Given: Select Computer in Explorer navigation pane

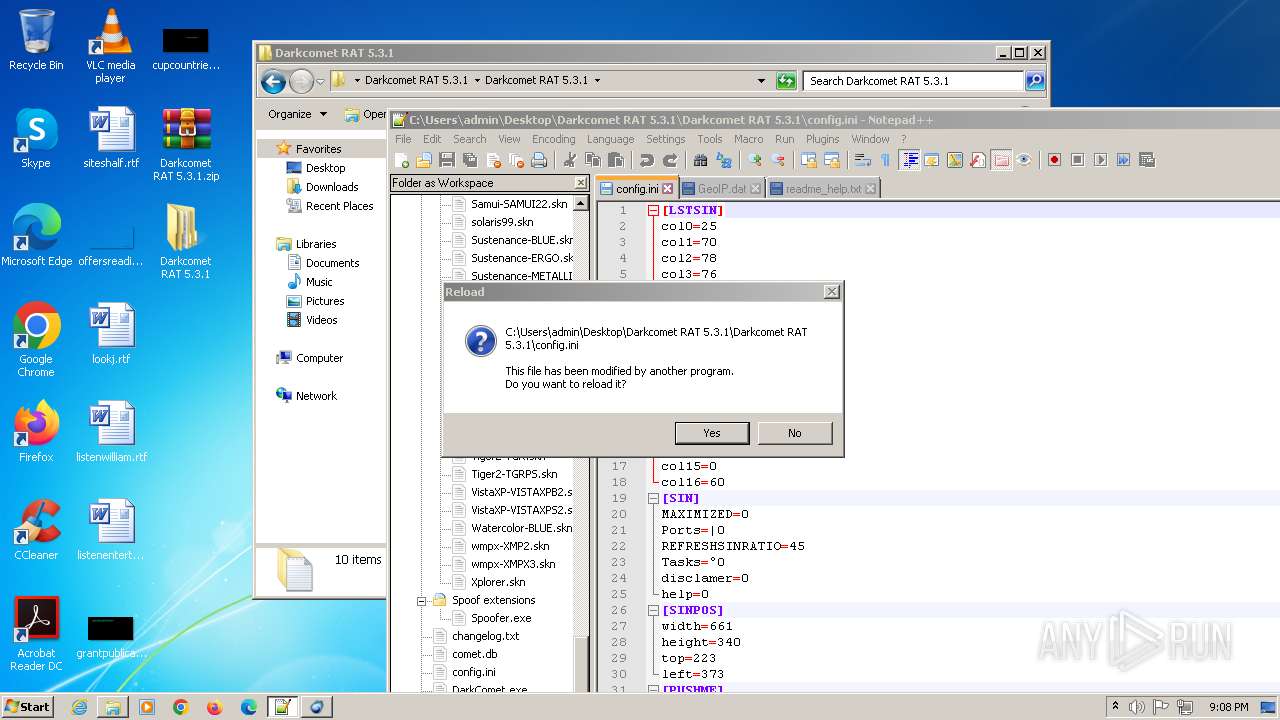Looking at the screenshot, I should pos(319,358).
